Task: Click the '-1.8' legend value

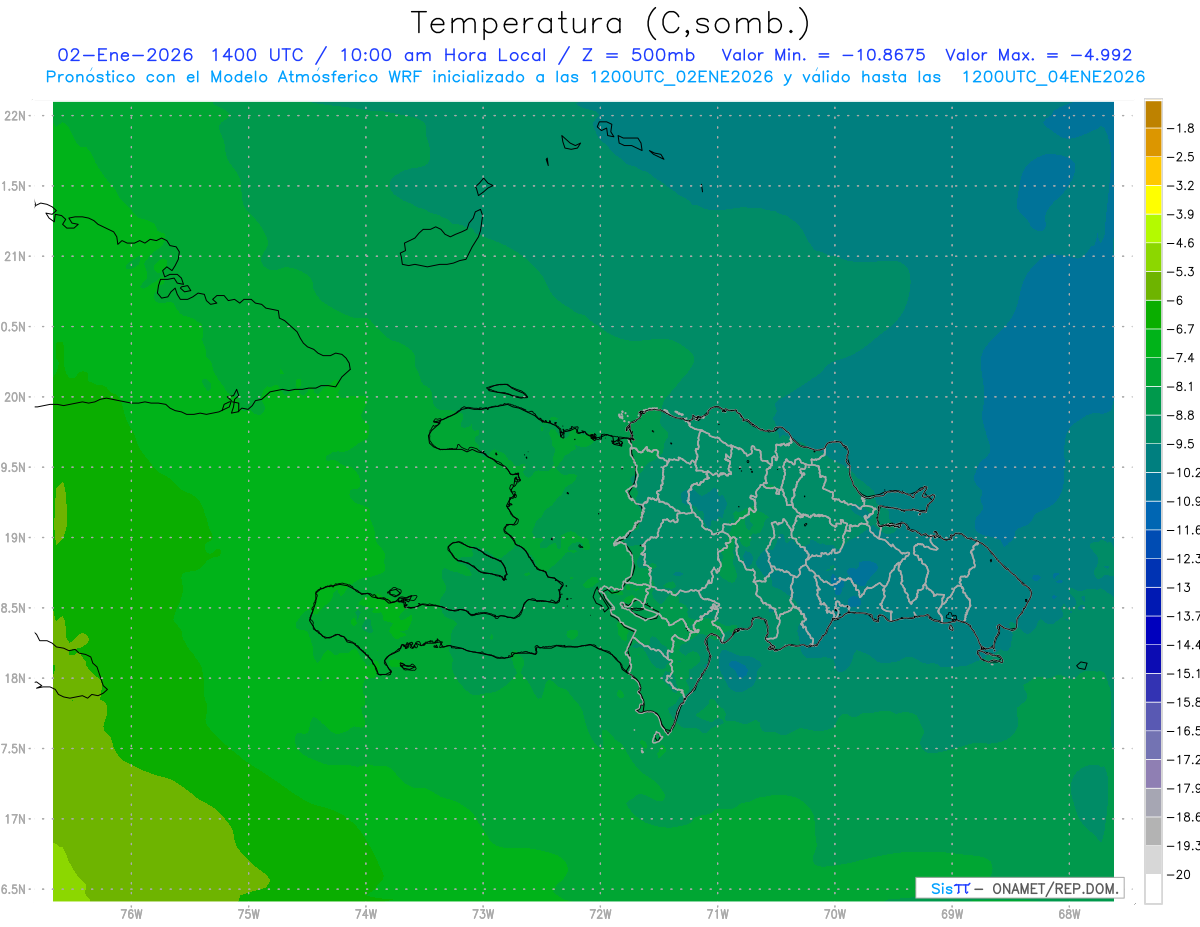Action: [1182, 128]
